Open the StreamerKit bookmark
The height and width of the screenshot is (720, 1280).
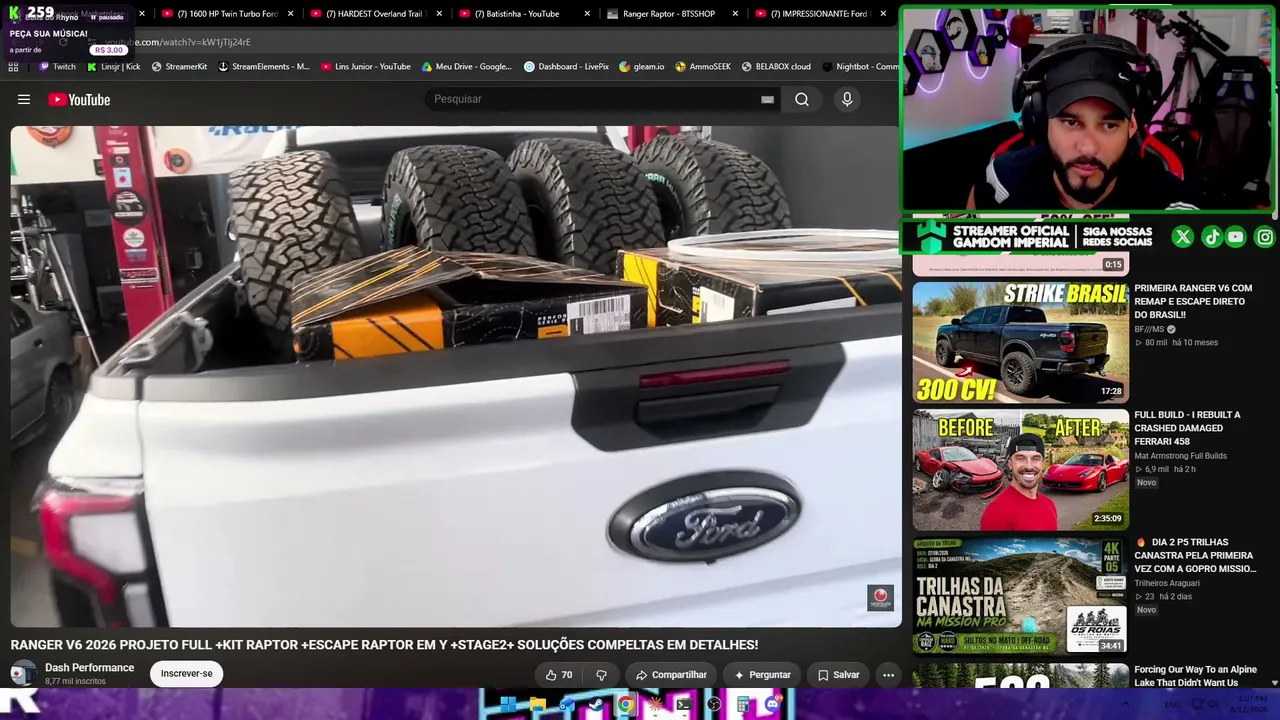[x=179, y=67]
